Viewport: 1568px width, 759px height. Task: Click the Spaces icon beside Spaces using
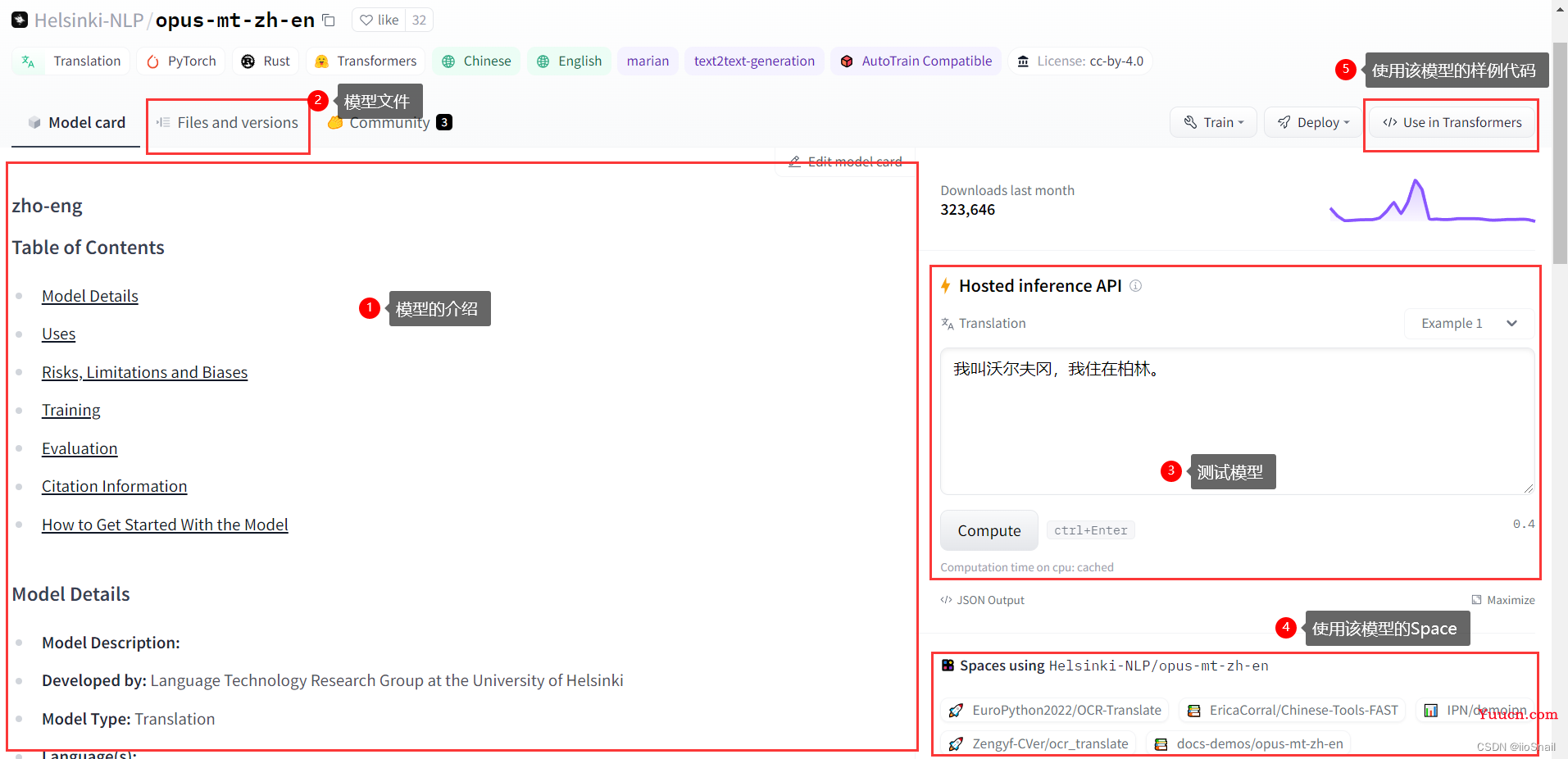948,666
